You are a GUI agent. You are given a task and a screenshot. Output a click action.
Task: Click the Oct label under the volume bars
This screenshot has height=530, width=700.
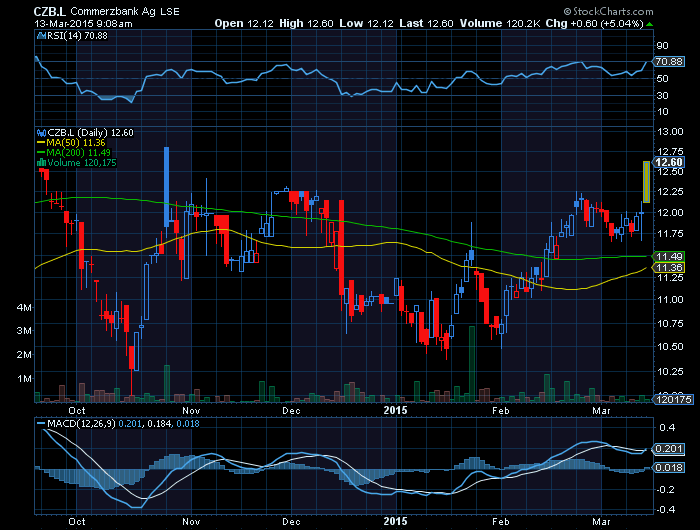77,410
